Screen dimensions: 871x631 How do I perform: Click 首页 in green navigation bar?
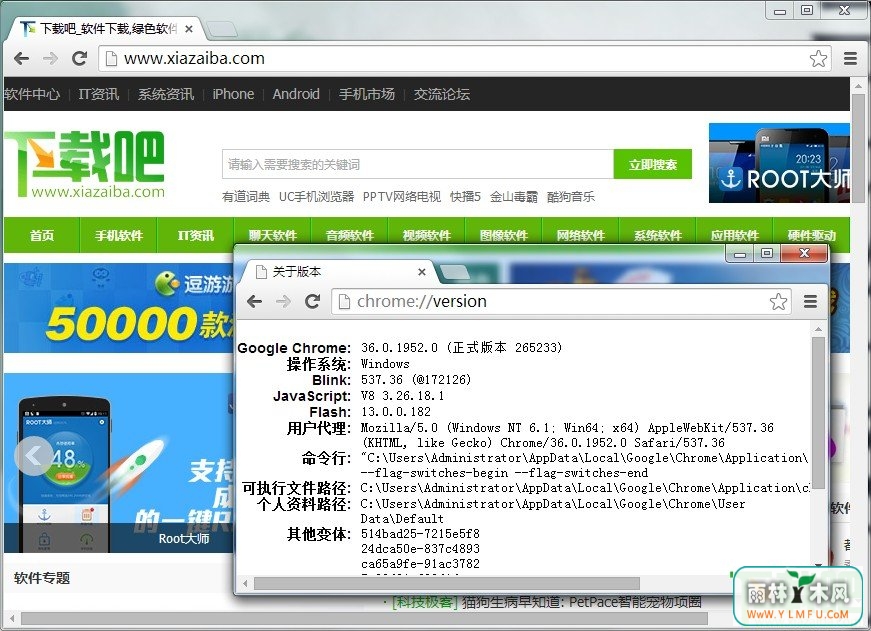[42, 236]
